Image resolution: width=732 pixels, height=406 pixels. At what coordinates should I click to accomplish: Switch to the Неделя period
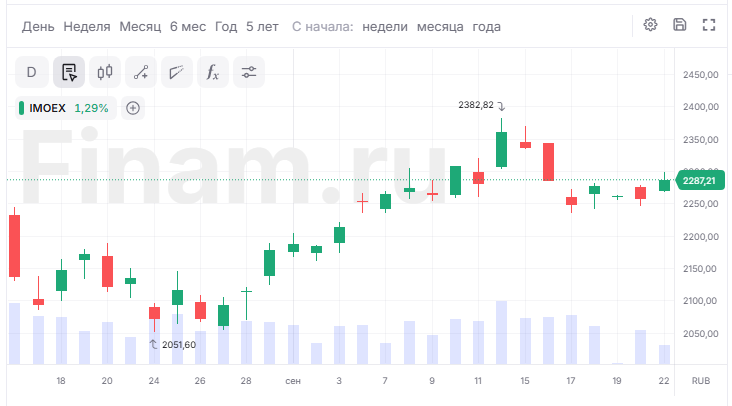87,27
